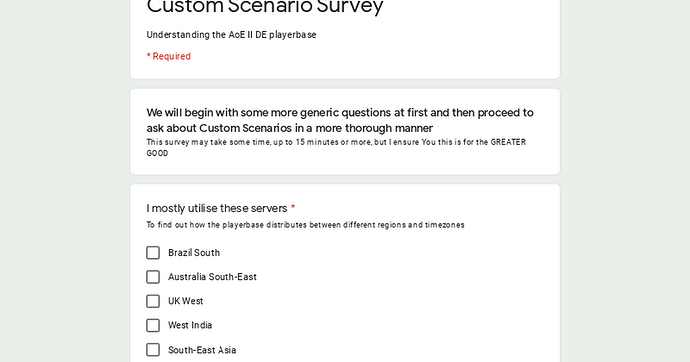Tick the Australia South-East checkbox

coord(153,277)
